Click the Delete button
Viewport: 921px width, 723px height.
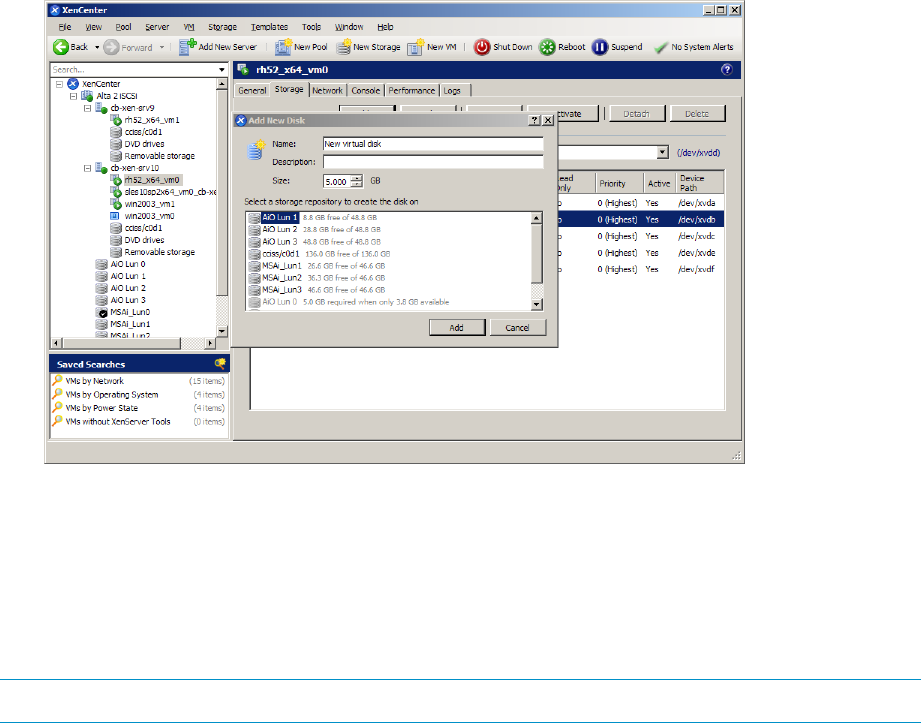[697, 114]
